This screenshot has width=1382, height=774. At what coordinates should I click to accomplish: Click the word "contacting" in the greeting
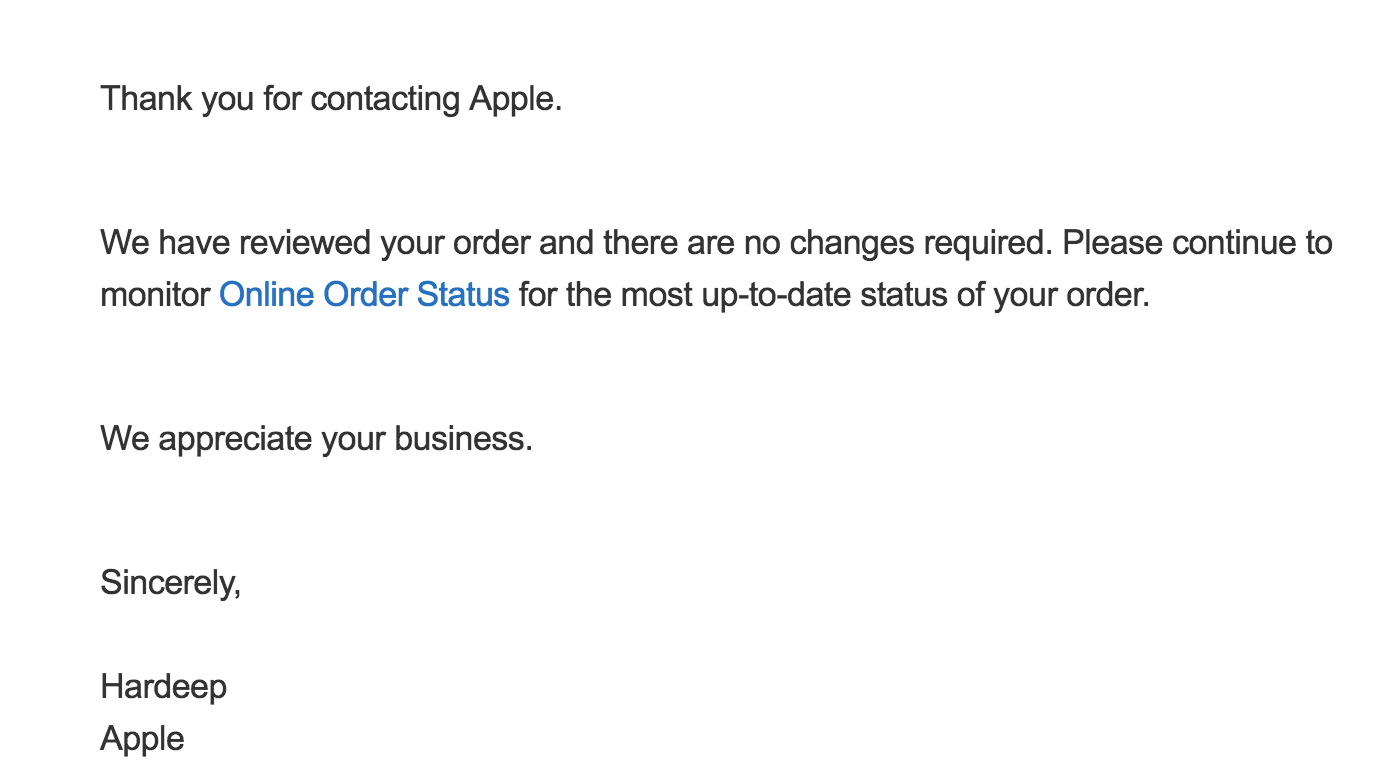385,99
